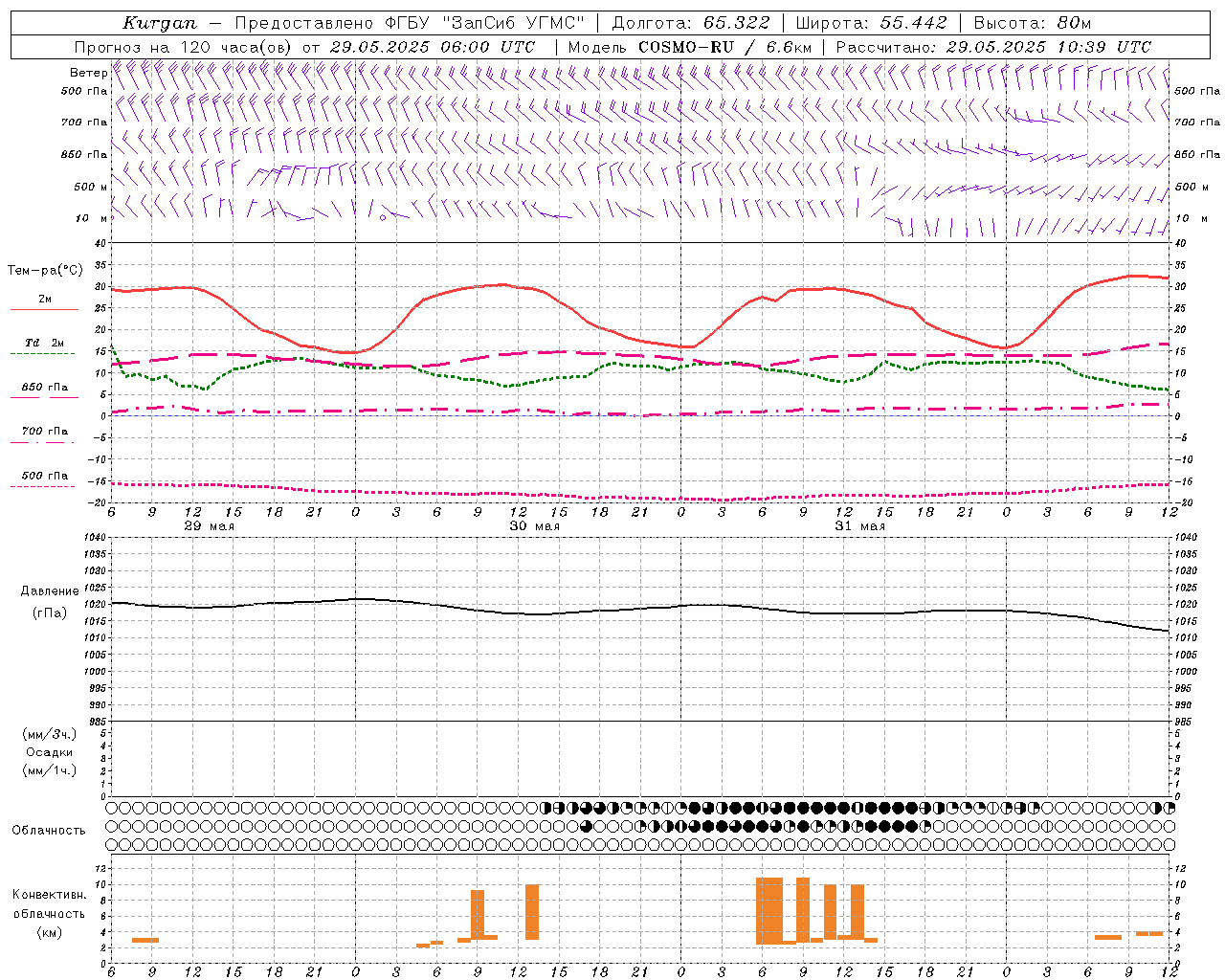Screen dimensions: 1225x980
Task: Click the "1040" value on left pressure axis
Action: [x=94, y=538]
